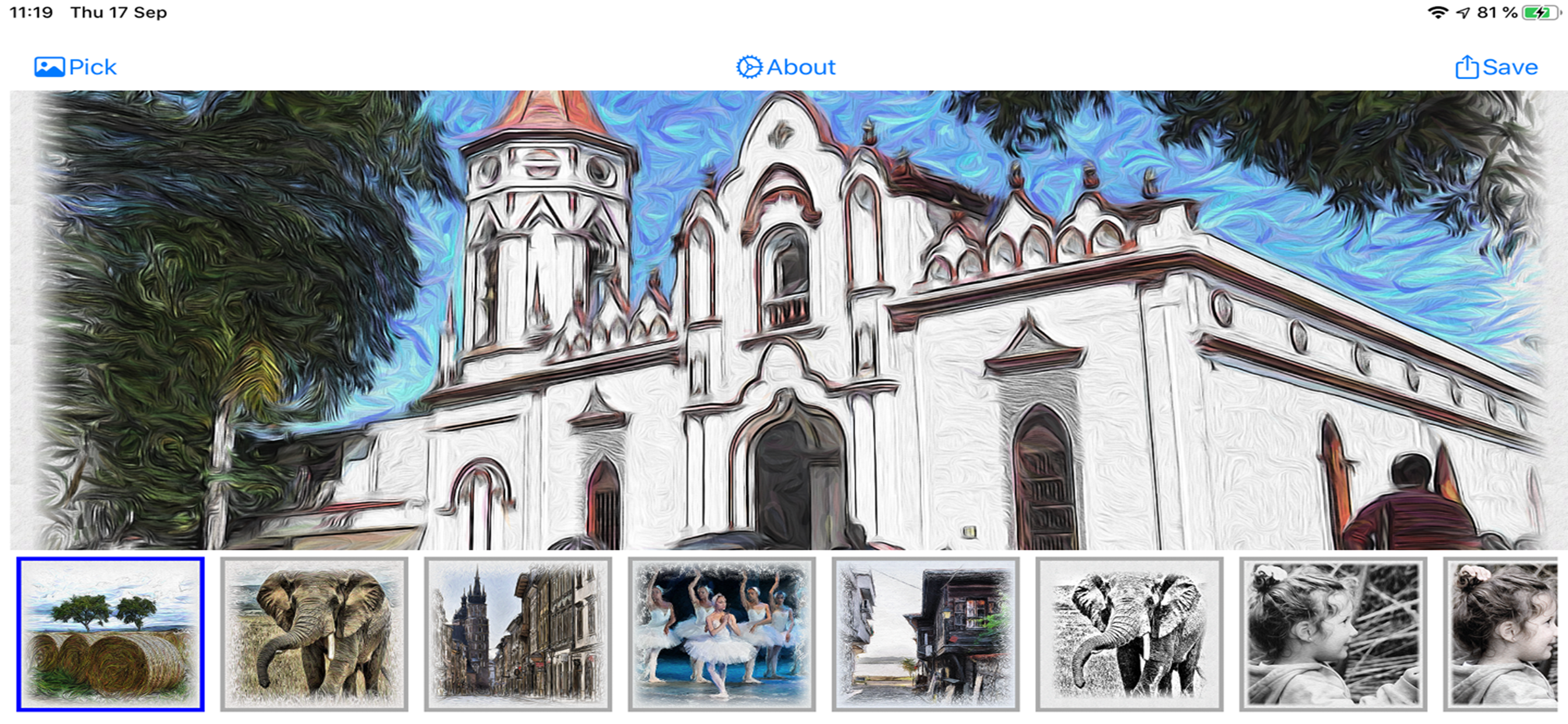Pick the partially visible last girl thumbnail
The height and width of the screenshot is (724, 1568).
1501,634
